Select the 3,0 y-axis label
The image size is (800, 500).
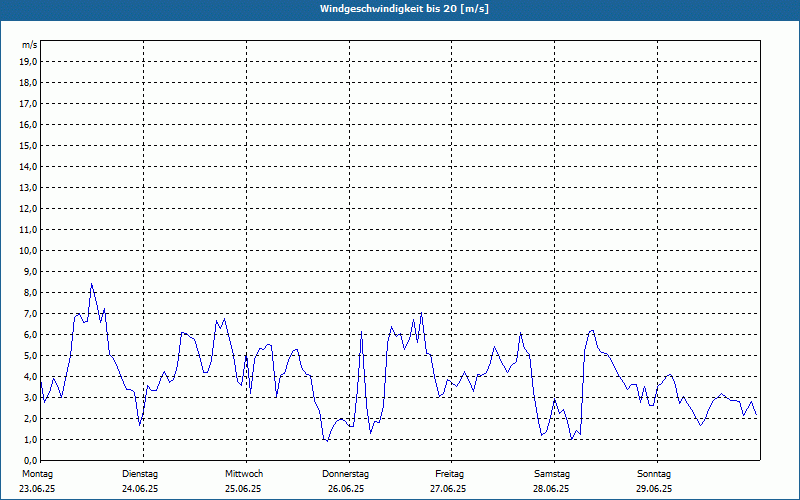[x=30, y=397]
